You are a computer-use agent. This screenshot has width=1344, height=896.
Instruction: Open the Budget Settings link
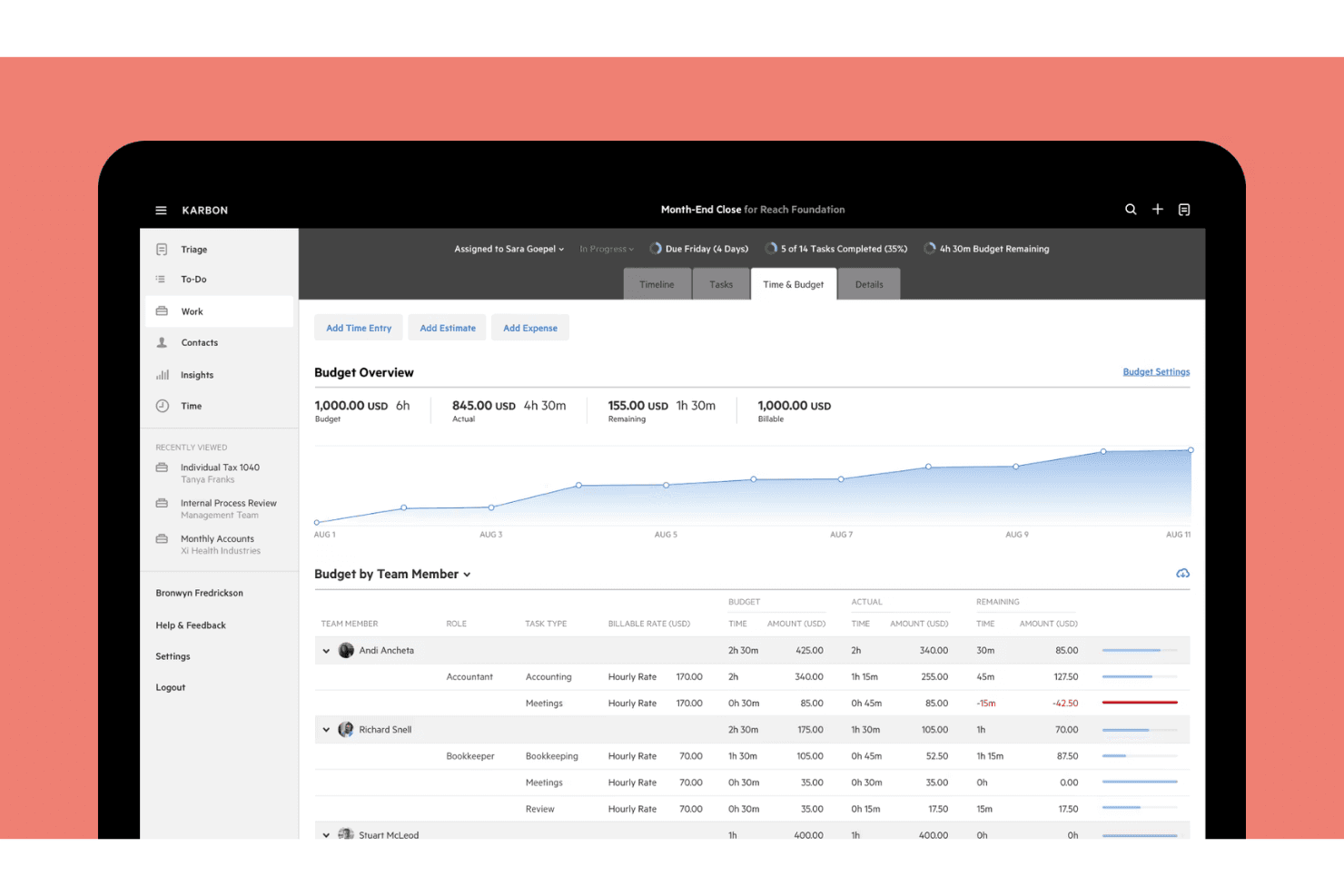1156,372
